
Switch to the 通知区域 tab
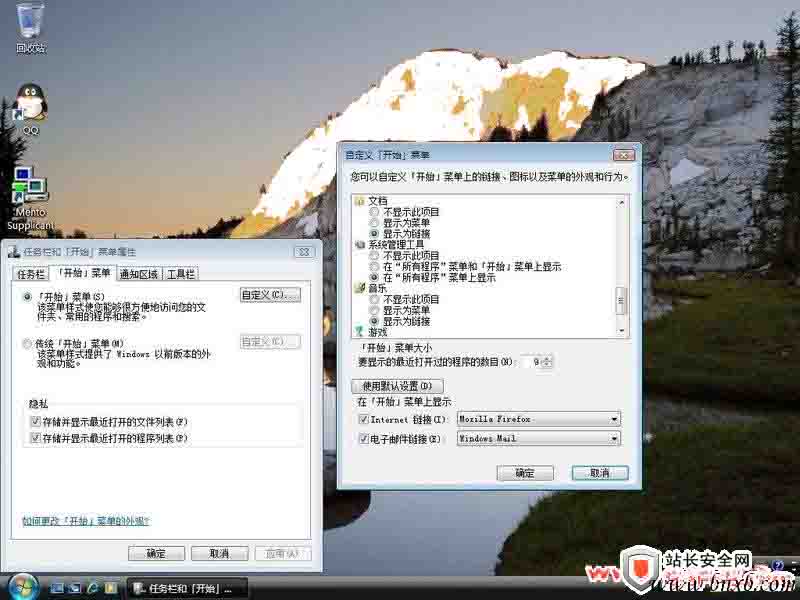pos(138,274)
